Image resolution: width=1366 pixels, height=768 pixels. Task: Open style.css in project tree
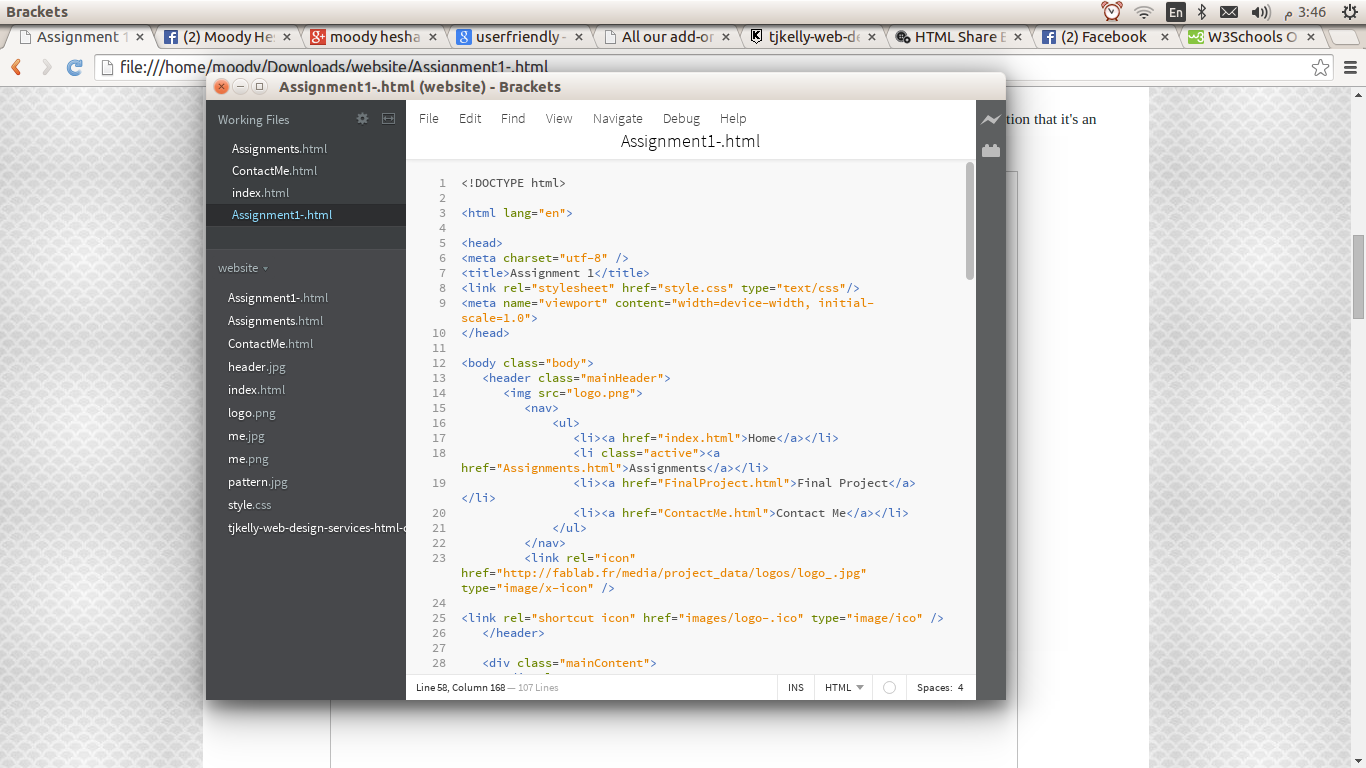[249, 504]
